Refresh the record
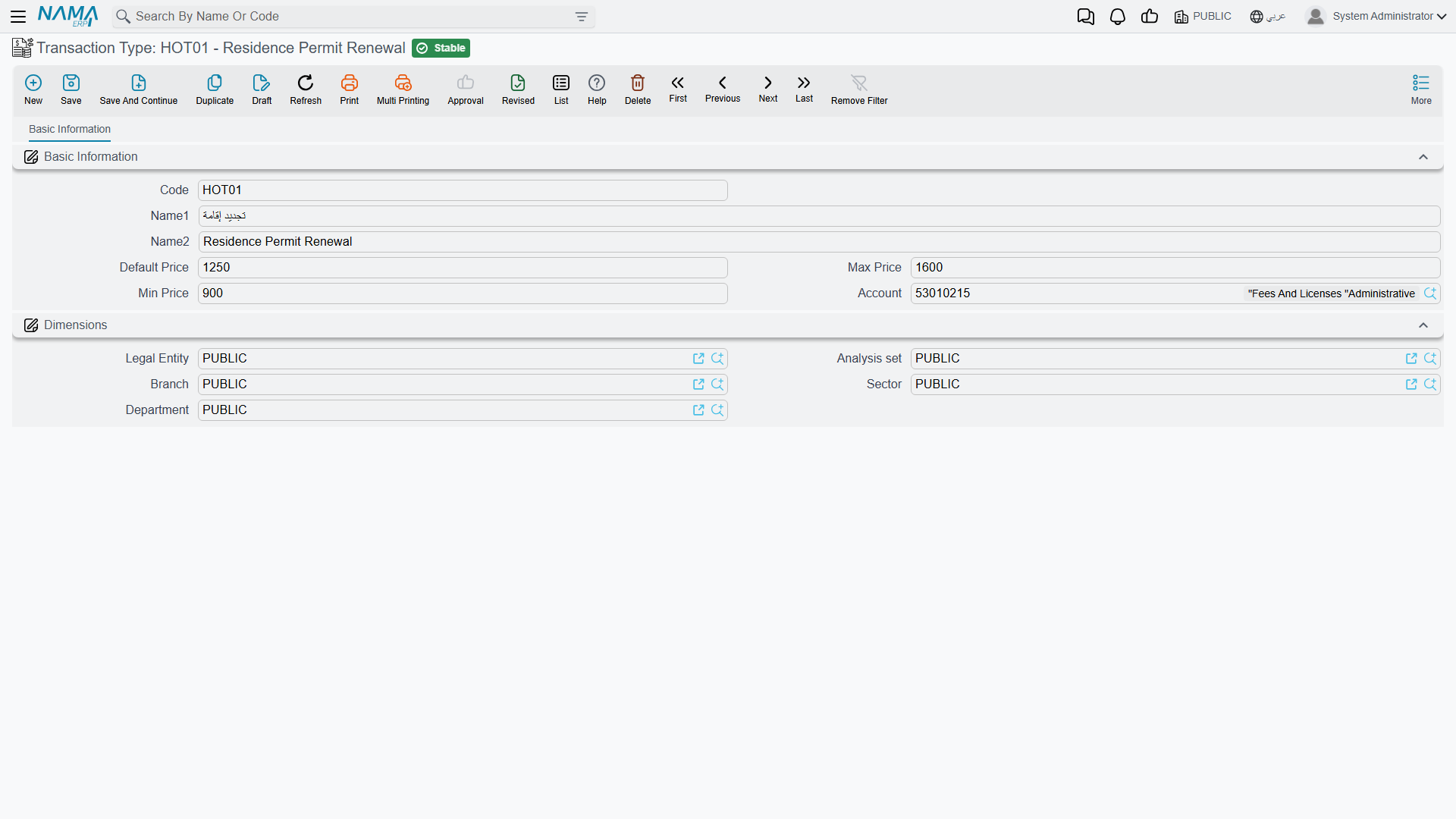 (x=306, y=89)
